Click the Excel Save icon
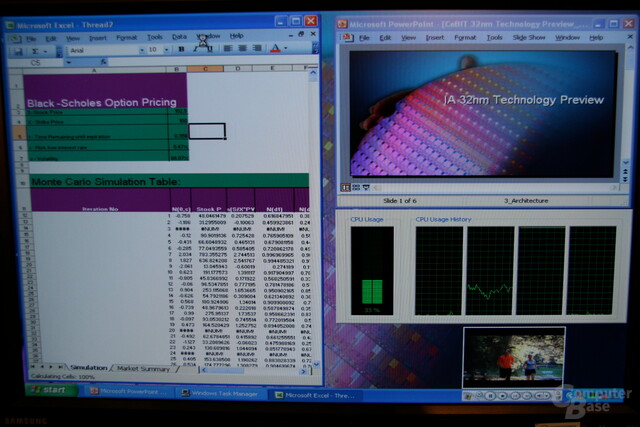 18,51
